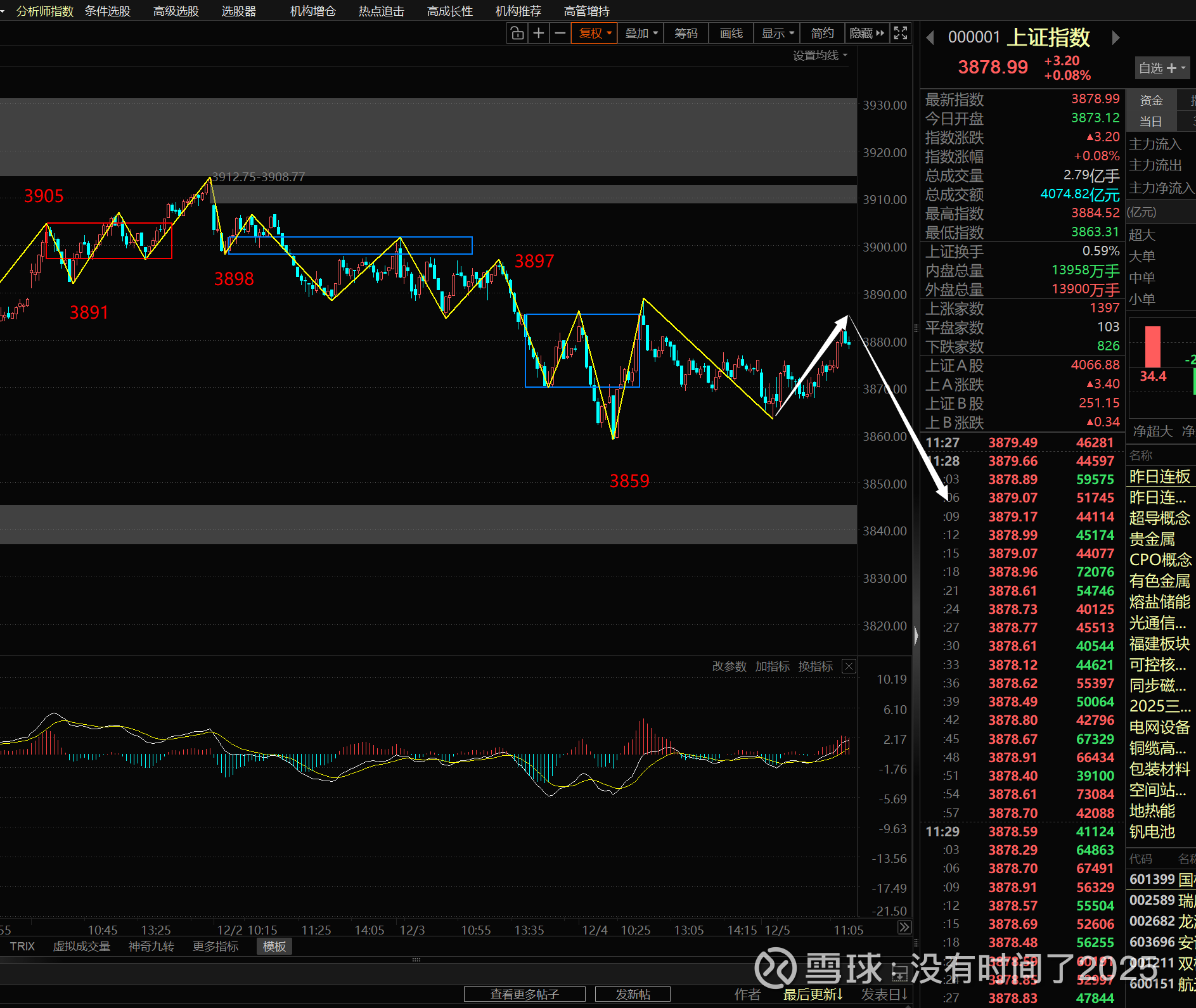
Task: Expand the 隐藏 toolbar section
Action: (866, 33)
